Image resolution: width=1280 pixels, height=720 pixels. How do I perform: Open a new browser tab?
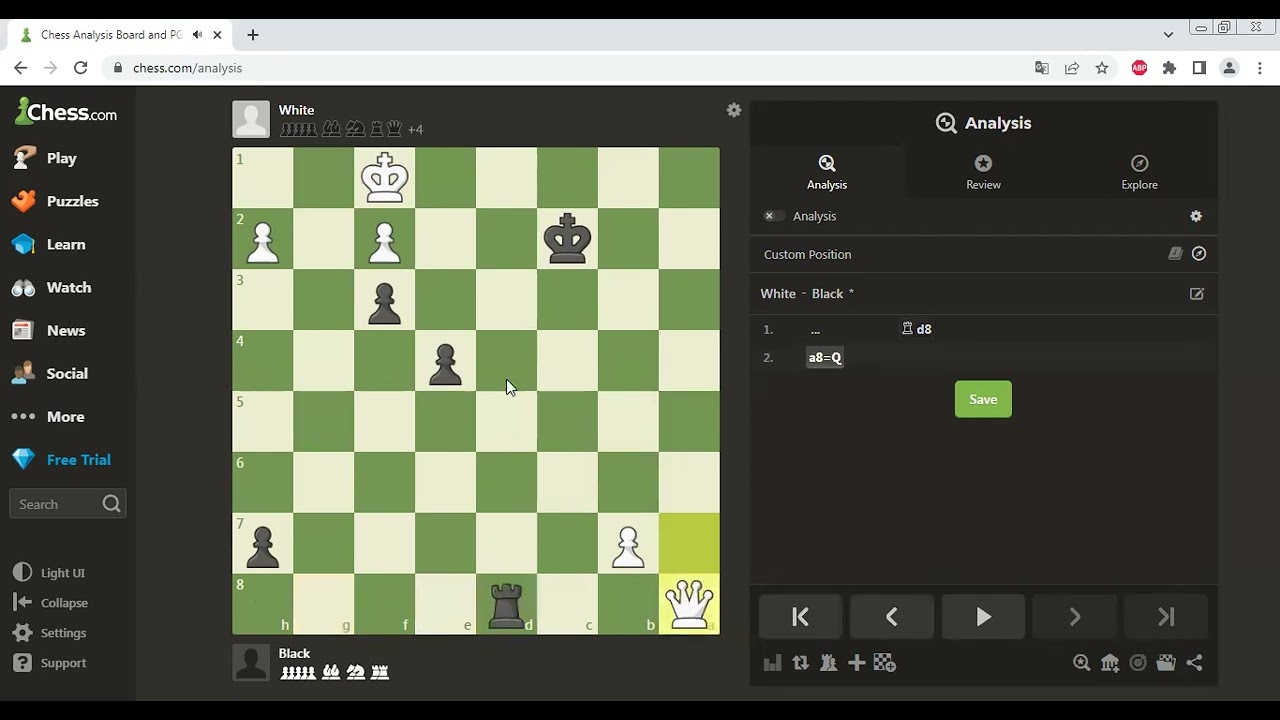coord(253,35)
